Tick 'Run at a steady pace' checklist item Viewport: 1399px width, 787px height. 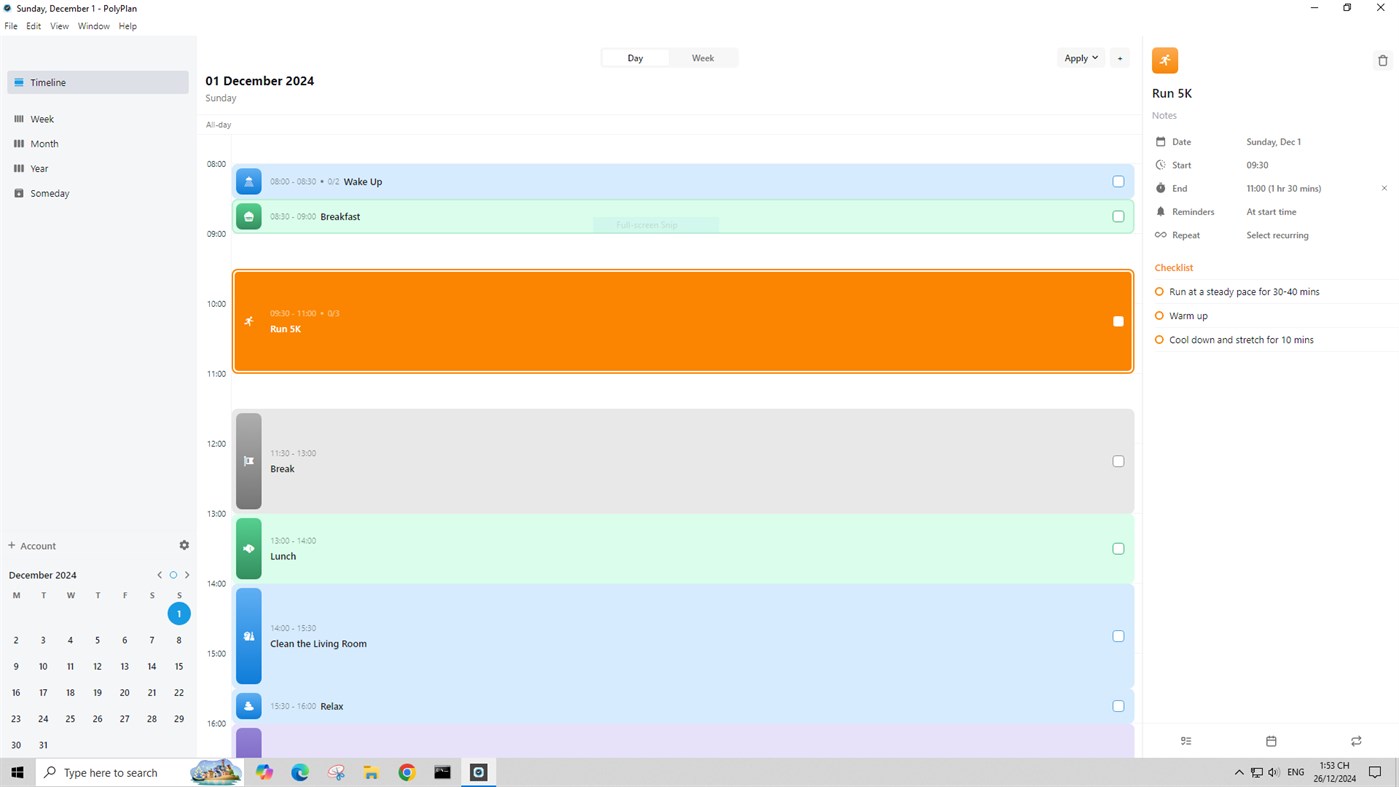tap(1159, 292)
